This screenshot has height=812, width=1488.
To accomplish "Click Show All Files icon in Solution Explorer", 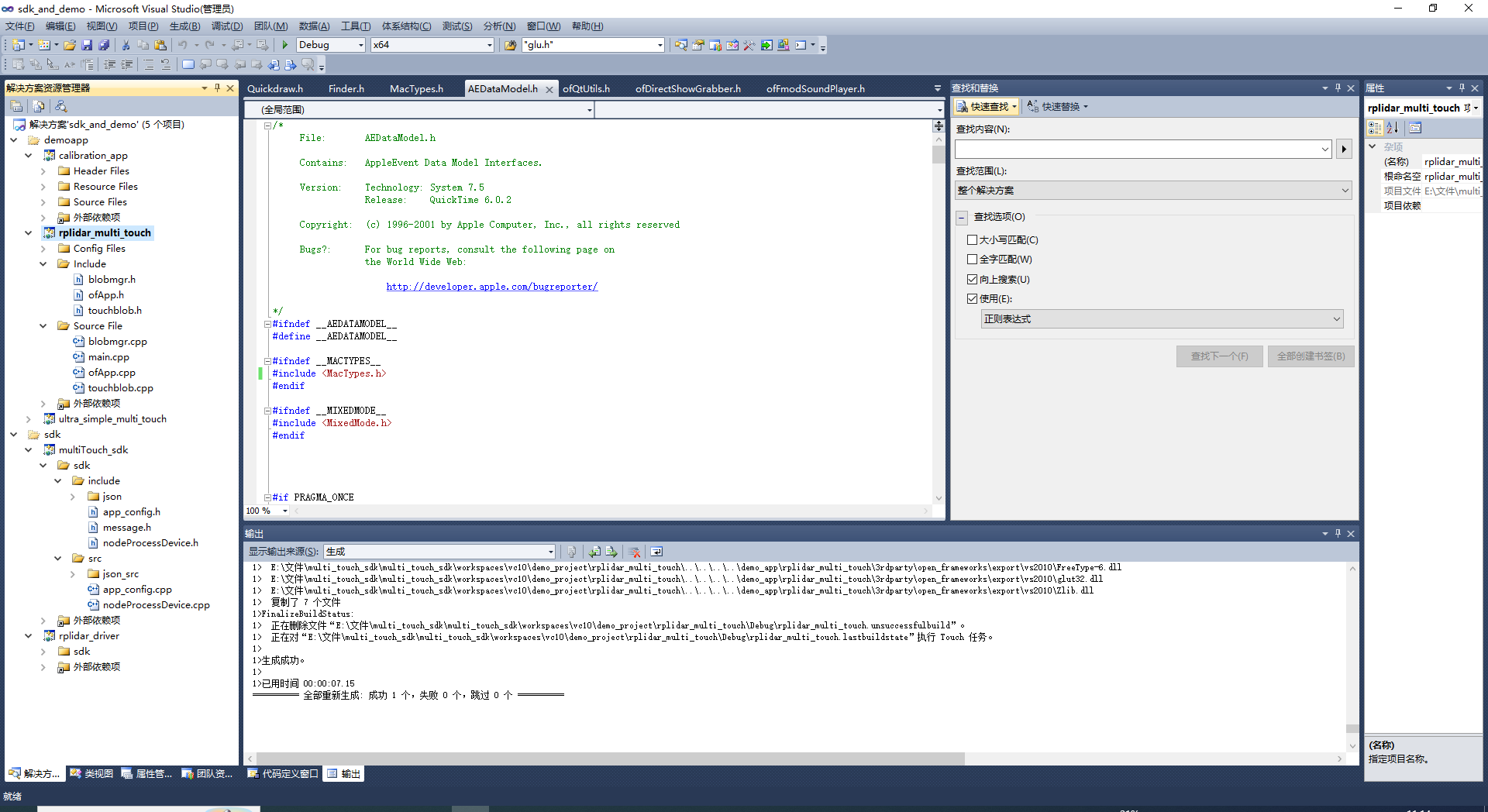I will [39, 106].
